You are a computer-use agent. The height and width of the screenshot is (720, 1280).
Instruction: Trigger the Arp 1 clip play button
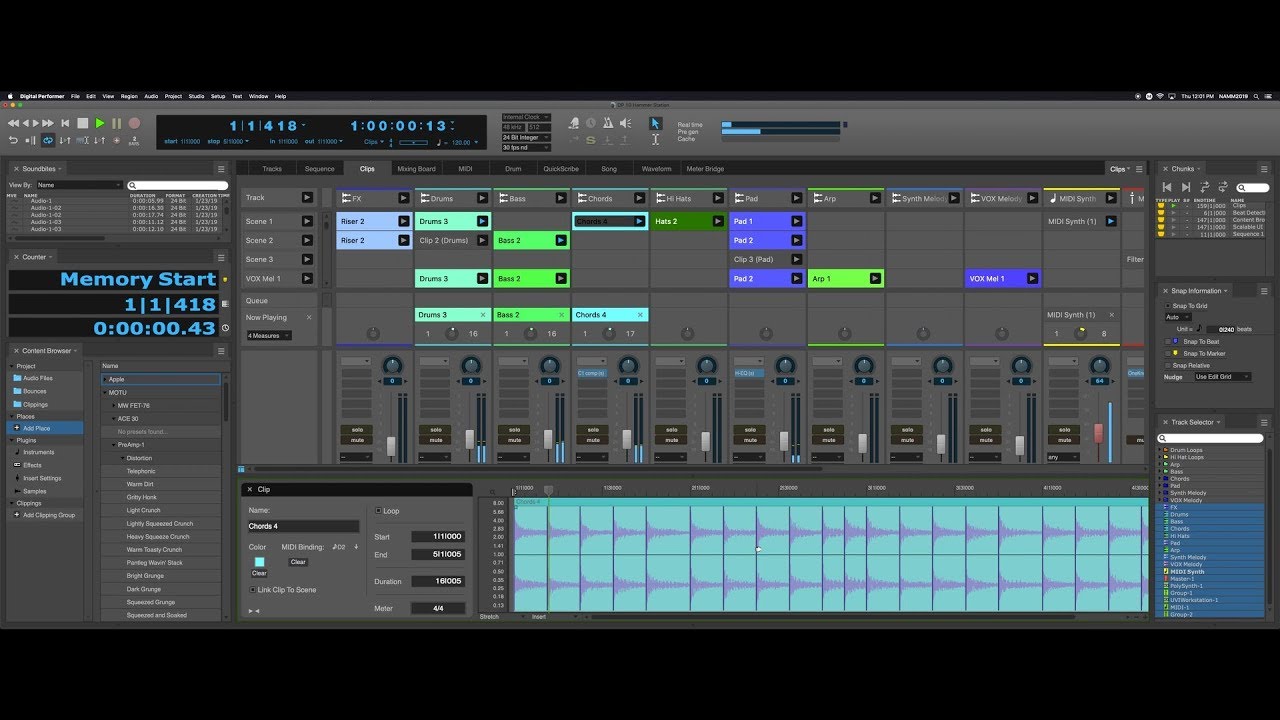tap(876, 279)
